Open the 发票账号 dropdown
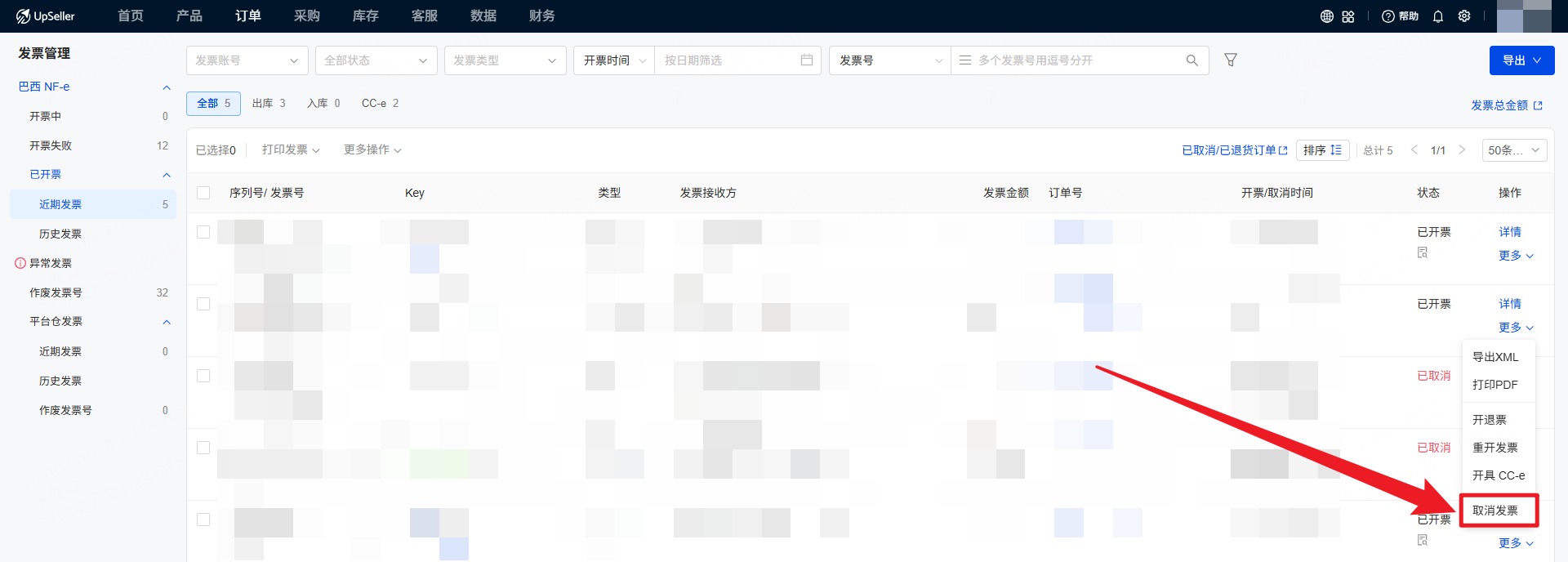1568x562 pixels. pos(247,60)
